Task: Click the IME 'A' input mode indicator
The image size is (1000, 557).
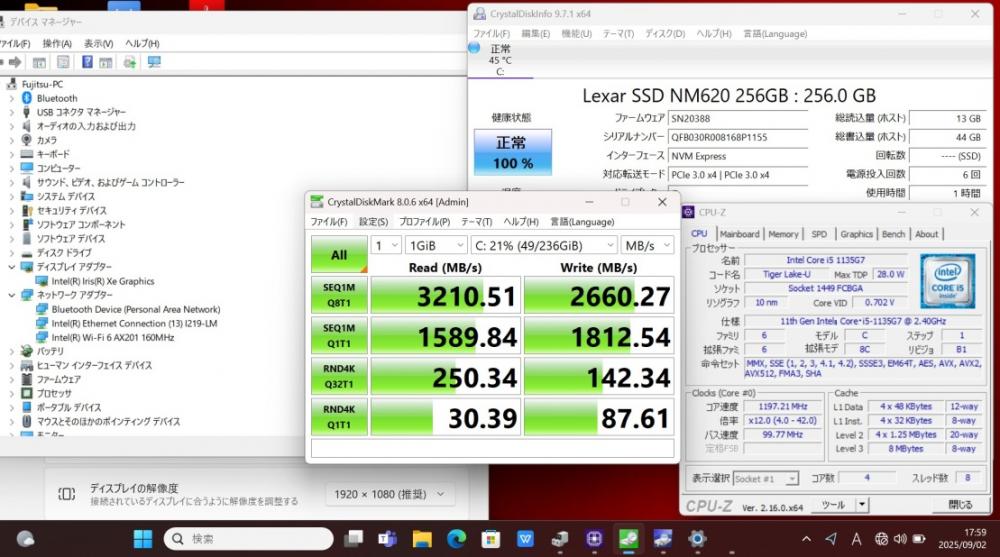Action: [856, 539]
